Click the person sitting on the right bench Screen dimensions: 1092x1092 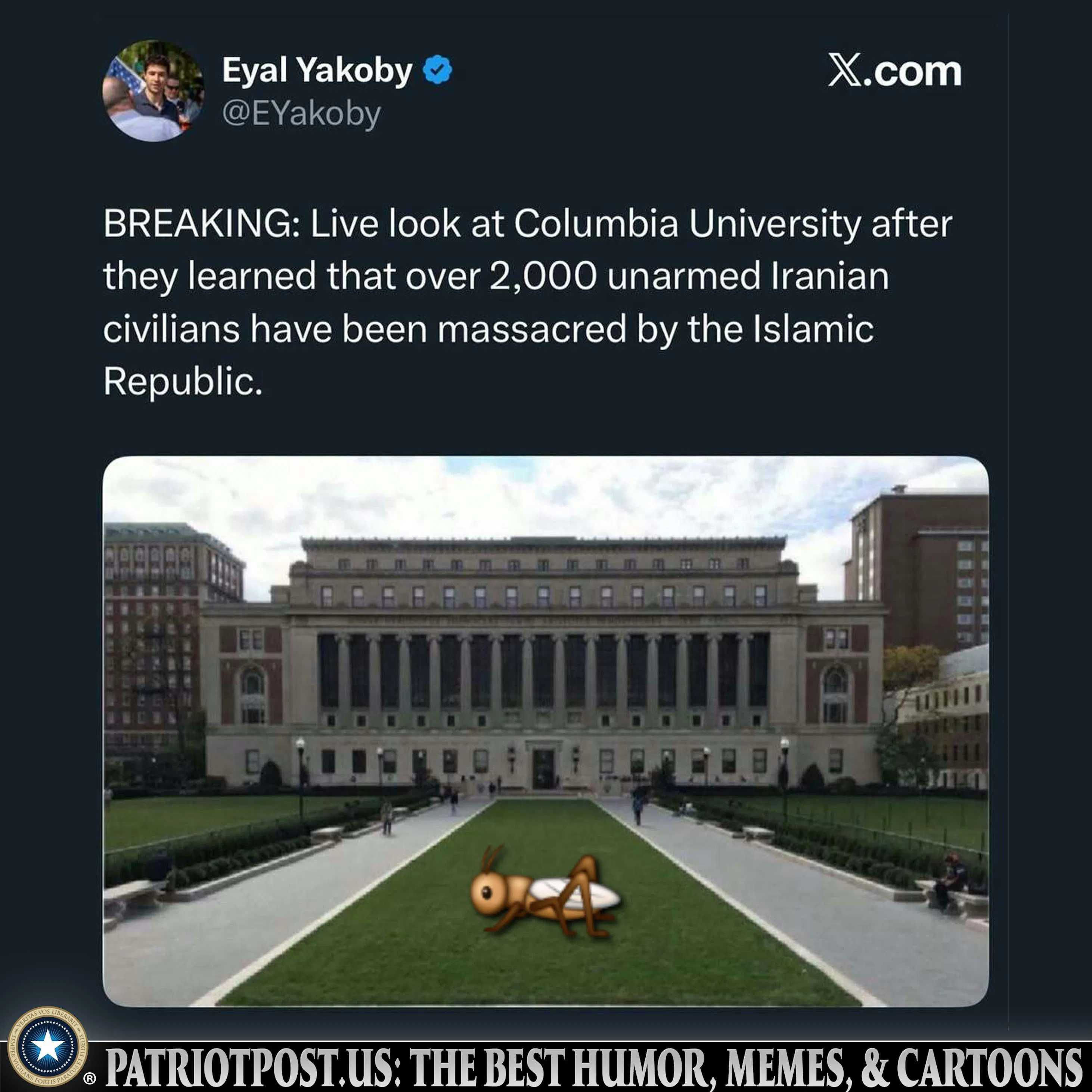tap(951, 880)
